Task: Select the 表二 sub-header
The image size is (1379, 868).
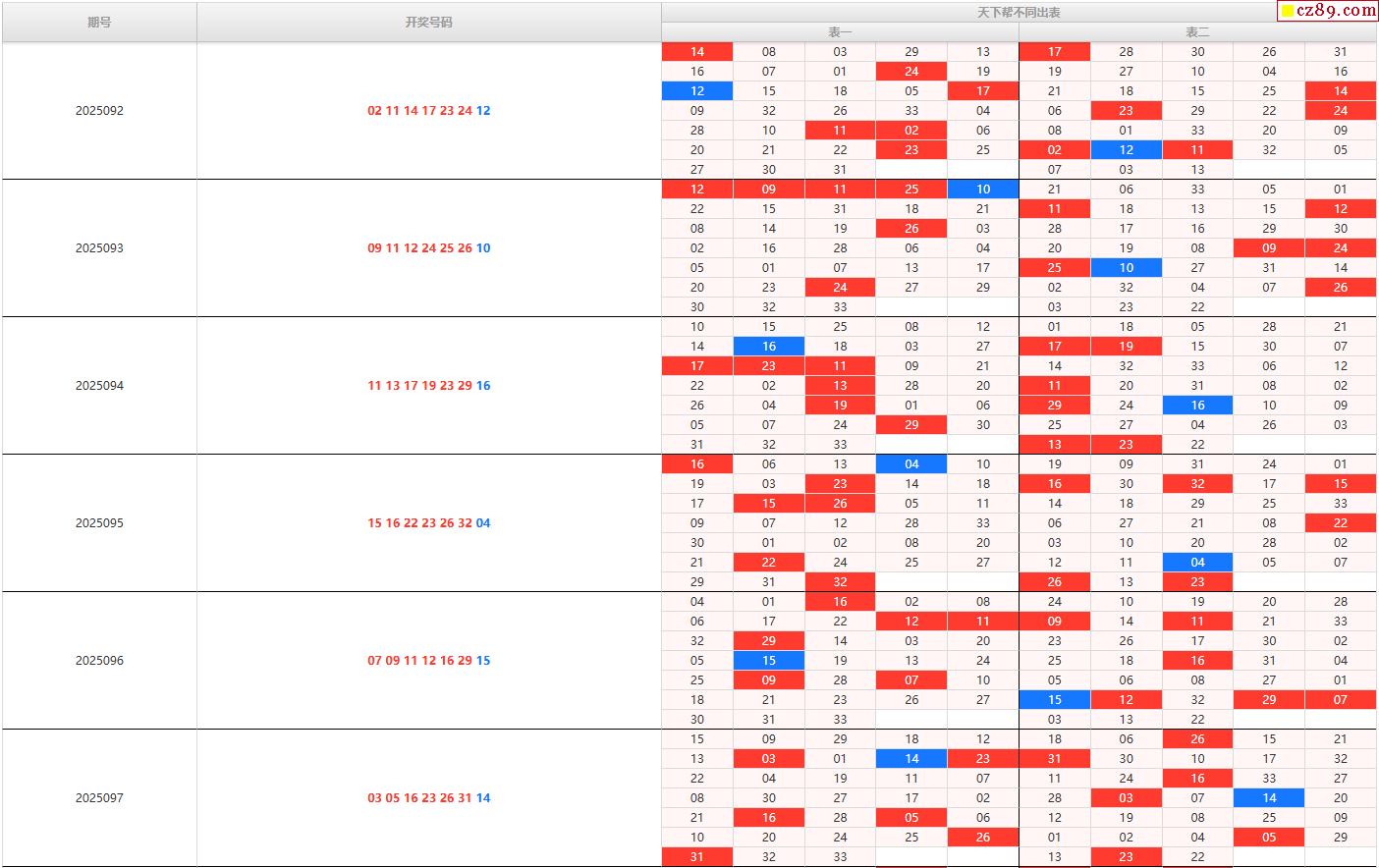Action: pos(1197,32)
